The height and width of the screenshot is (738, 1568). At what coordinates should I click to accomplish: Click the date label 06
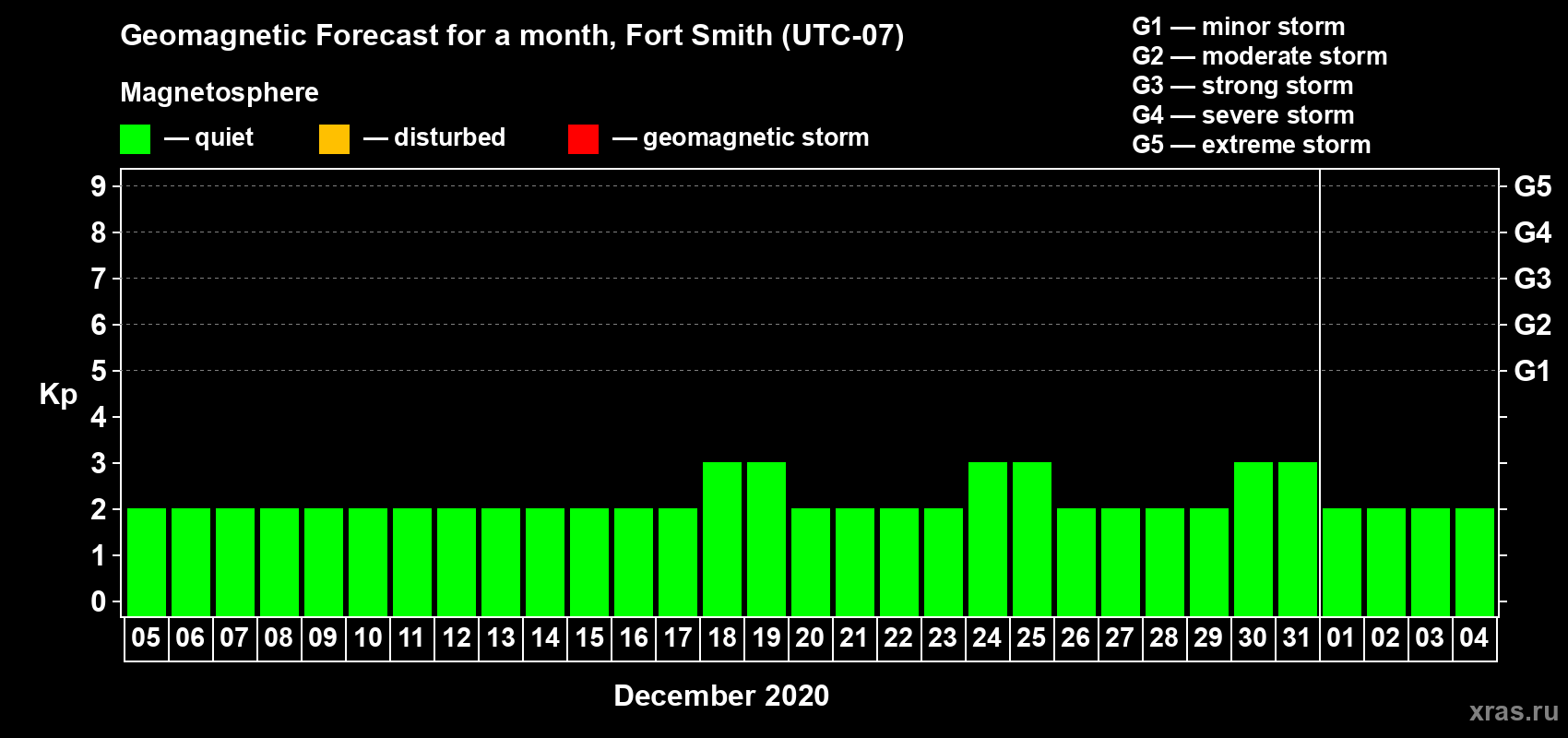click(x=190, y=637)
